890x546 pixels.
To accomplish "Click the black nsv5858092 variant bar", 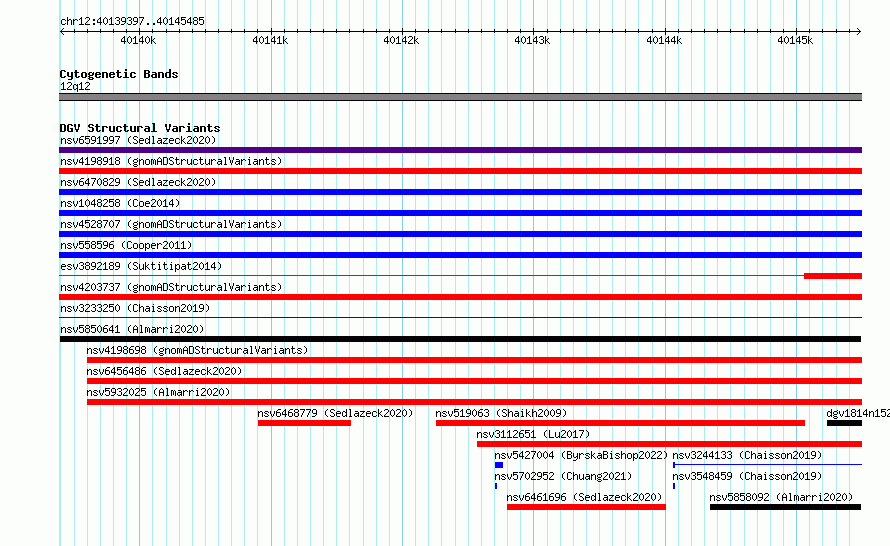I will coord(786,507).
